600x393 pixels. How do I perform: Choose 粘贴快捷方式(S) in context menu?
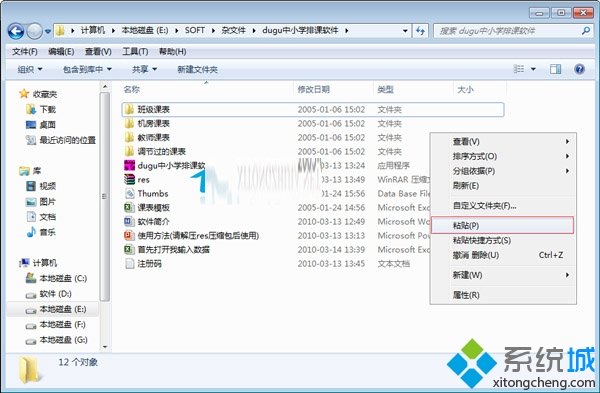click(503, 240)
